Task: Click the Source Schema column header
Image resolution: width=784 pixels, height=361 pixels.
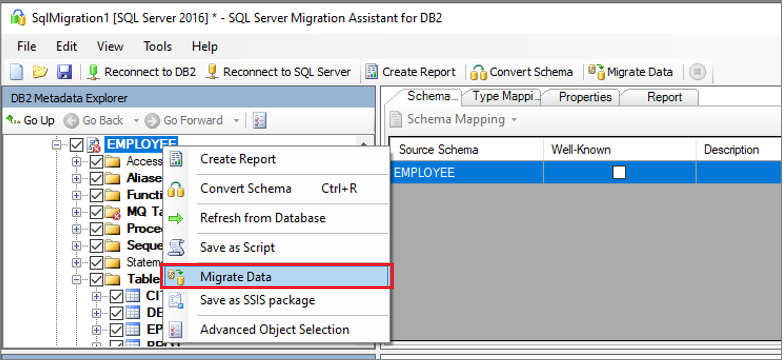Action: pyautogui.click(x=466, y=150)
